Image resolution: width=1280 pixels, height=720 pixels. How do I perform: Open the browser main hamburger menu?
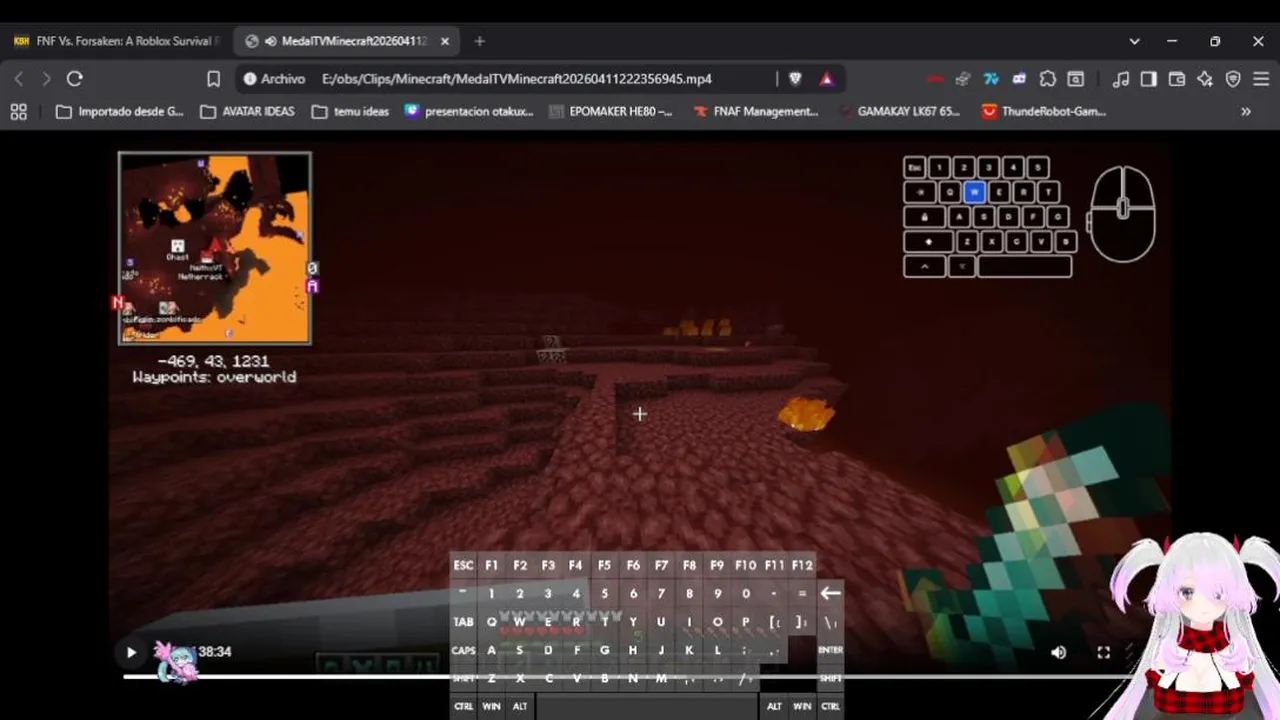(1261, 79)
